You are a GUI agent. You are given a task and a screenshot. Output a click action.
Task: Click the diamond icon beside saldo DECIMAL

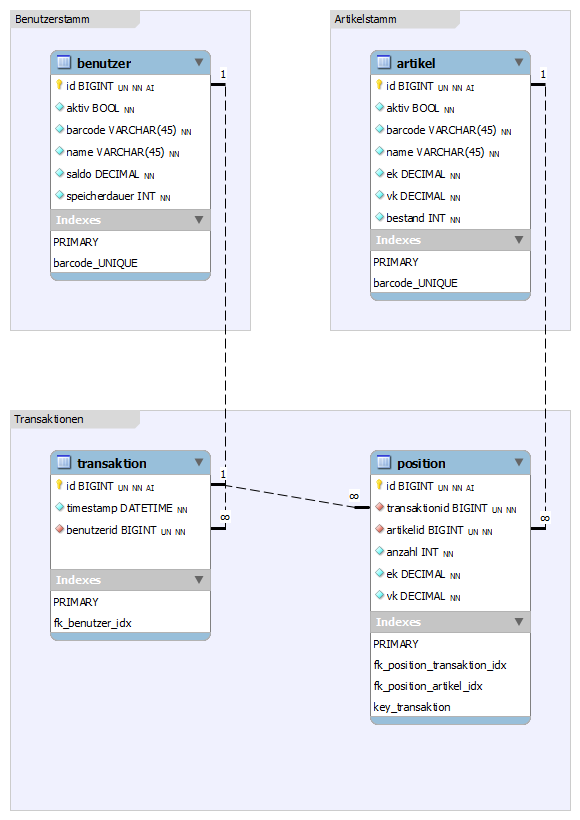[60, 173]
